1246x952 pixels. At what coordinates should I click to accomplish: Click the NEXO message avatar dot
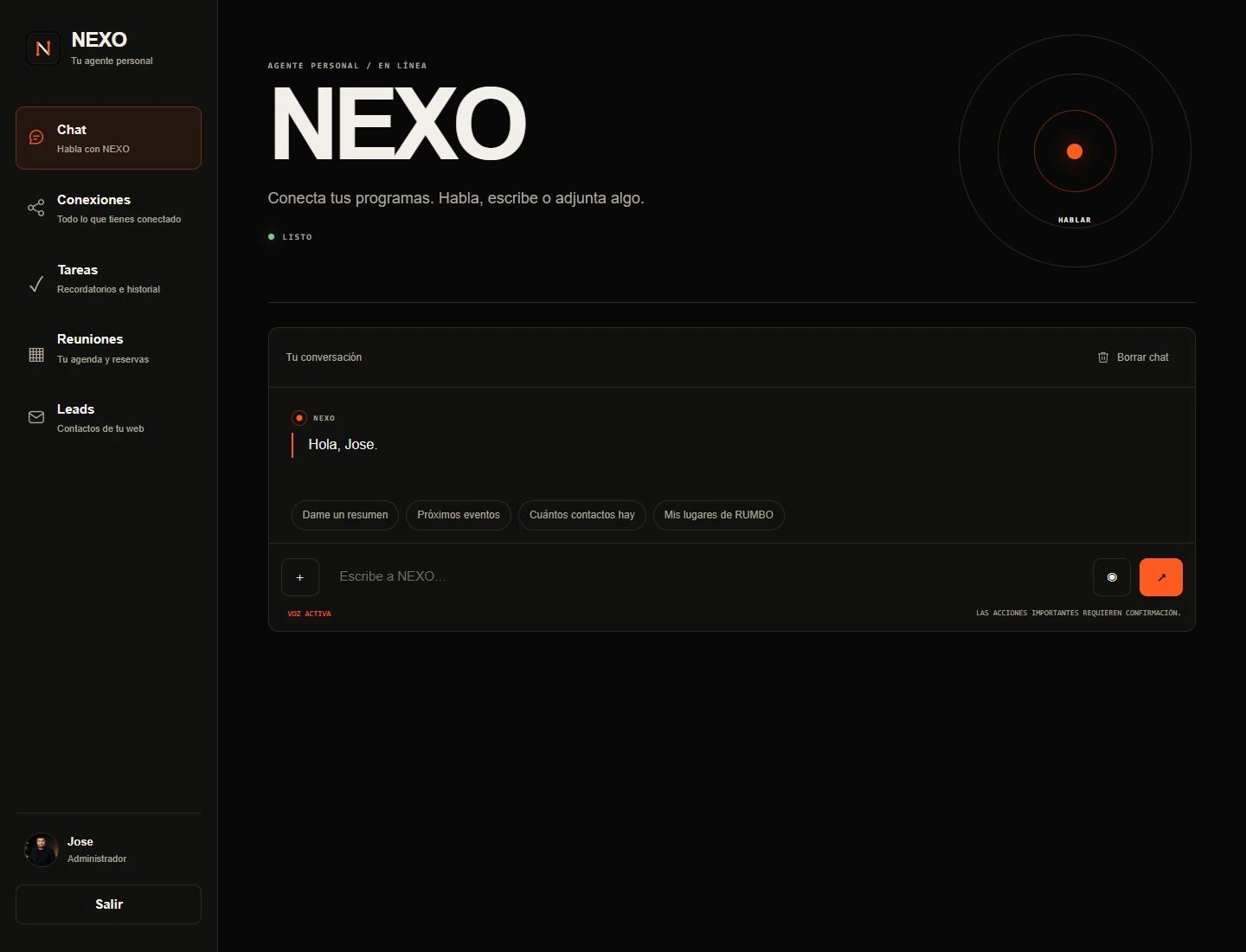299,418
